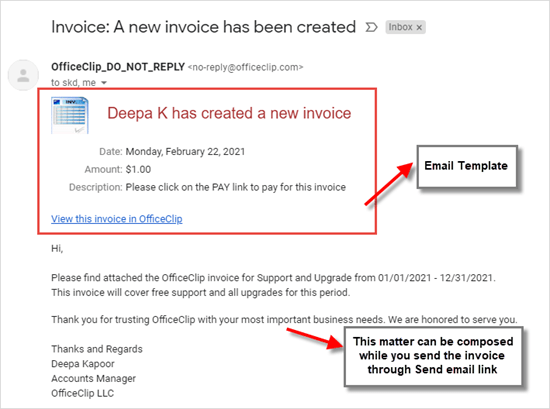Open 'View this invoice in OfficeClip' link
The height and width of the screenshot is (409, 550).
point(117,219)
